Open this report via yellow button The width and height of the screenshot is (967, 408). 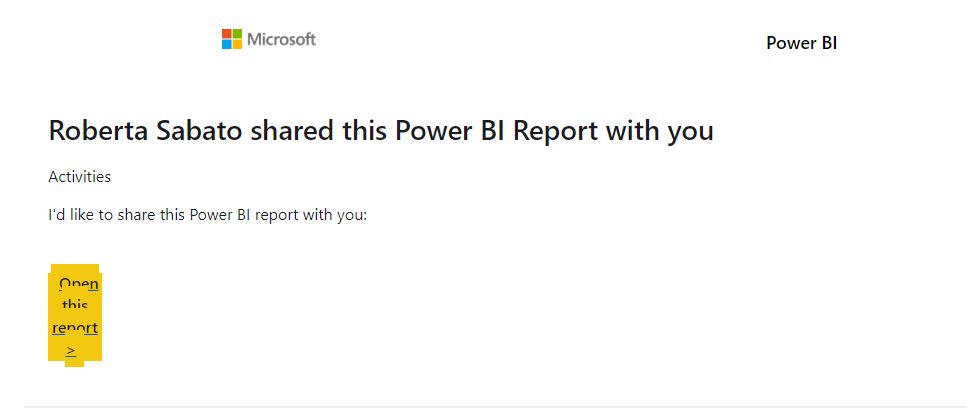(75, 316)
